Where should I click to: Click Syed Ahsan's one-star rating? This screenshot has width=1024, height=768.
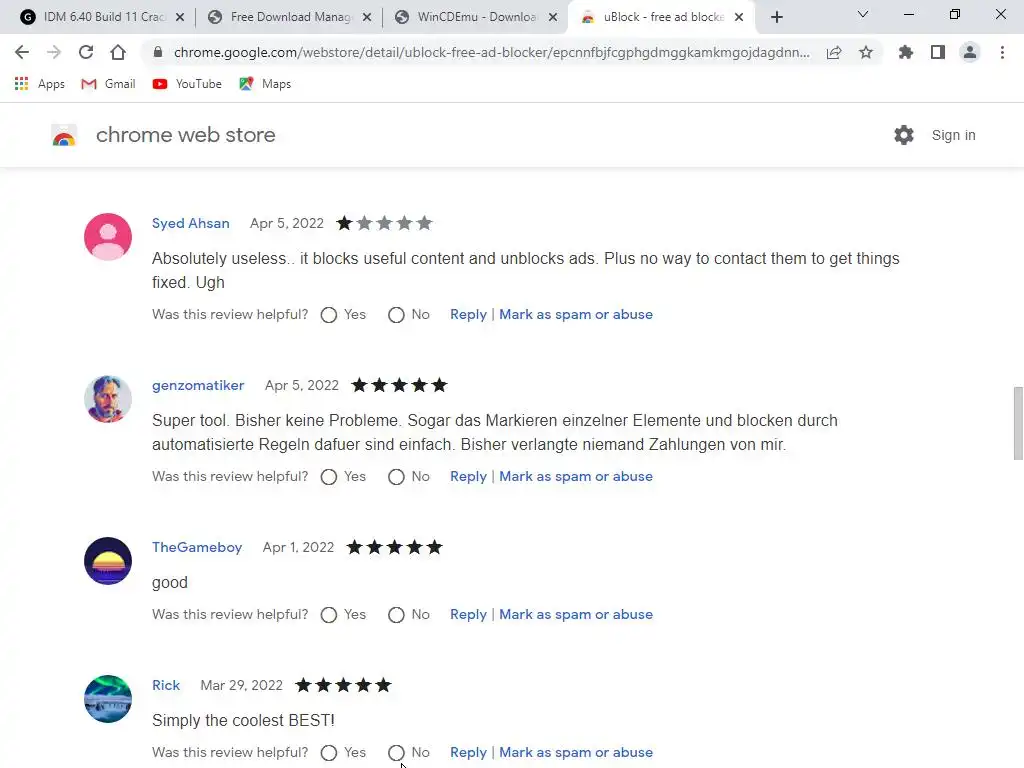(x=384, y=223)
